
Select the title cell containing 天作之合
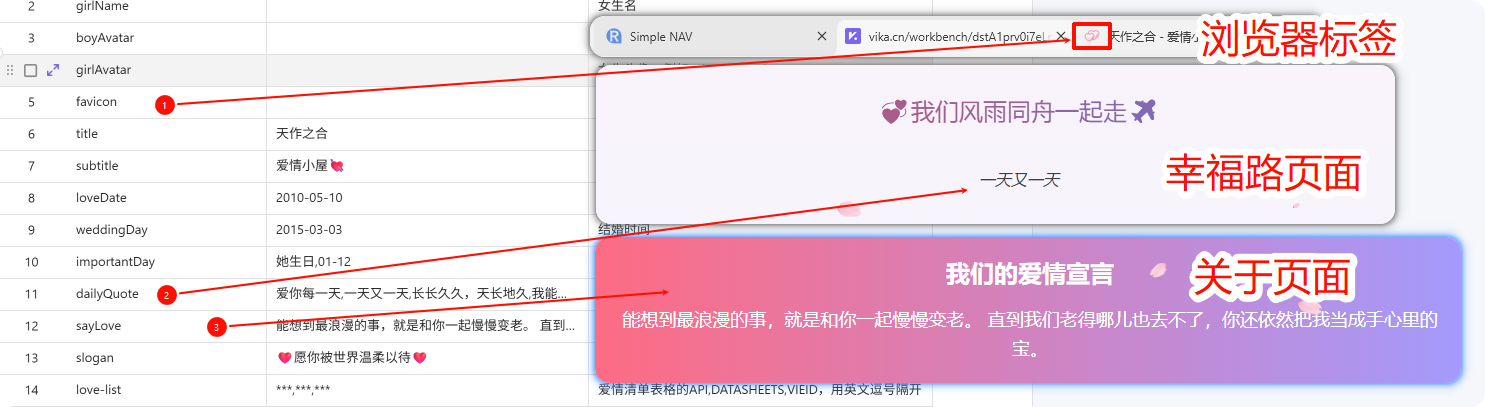[302, 134]
